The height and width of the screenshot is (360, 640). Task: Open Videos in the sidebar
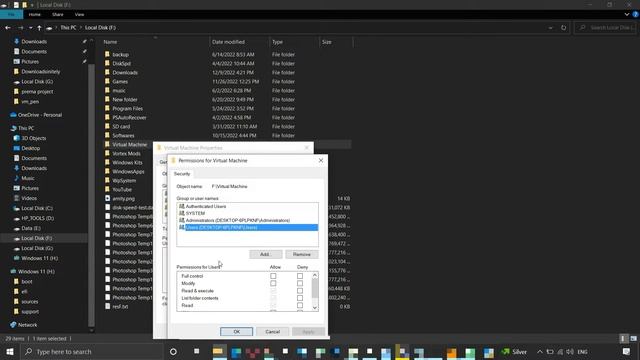tap(29, 198)
